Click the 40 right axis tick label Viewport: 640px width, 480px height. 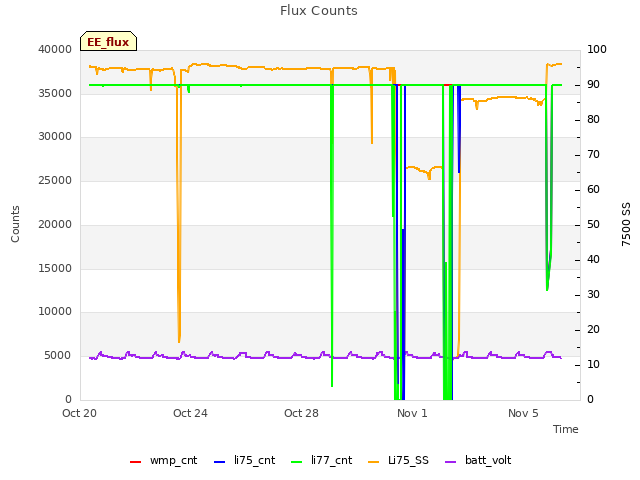tap(593, 260)
